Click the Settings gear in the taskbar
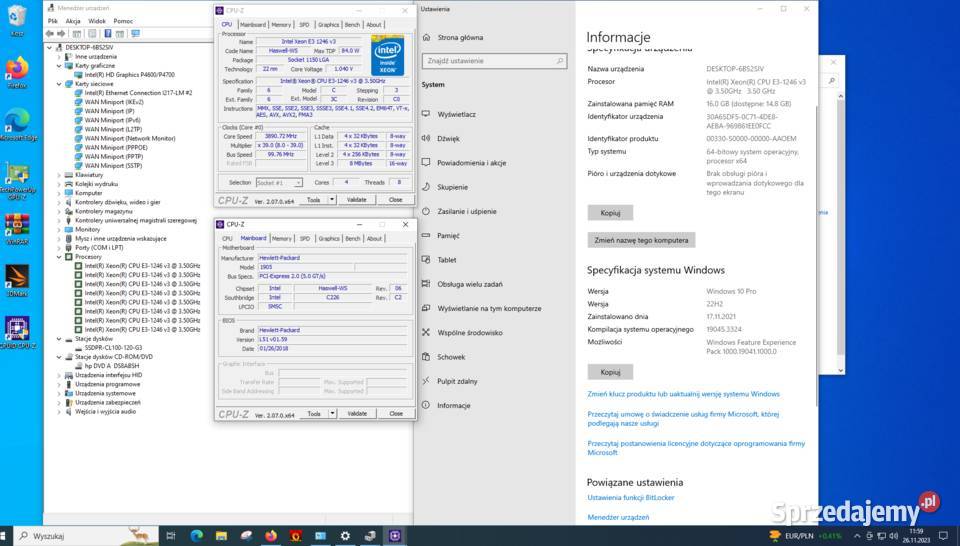 pyautogui.click(x=345, y=536)
